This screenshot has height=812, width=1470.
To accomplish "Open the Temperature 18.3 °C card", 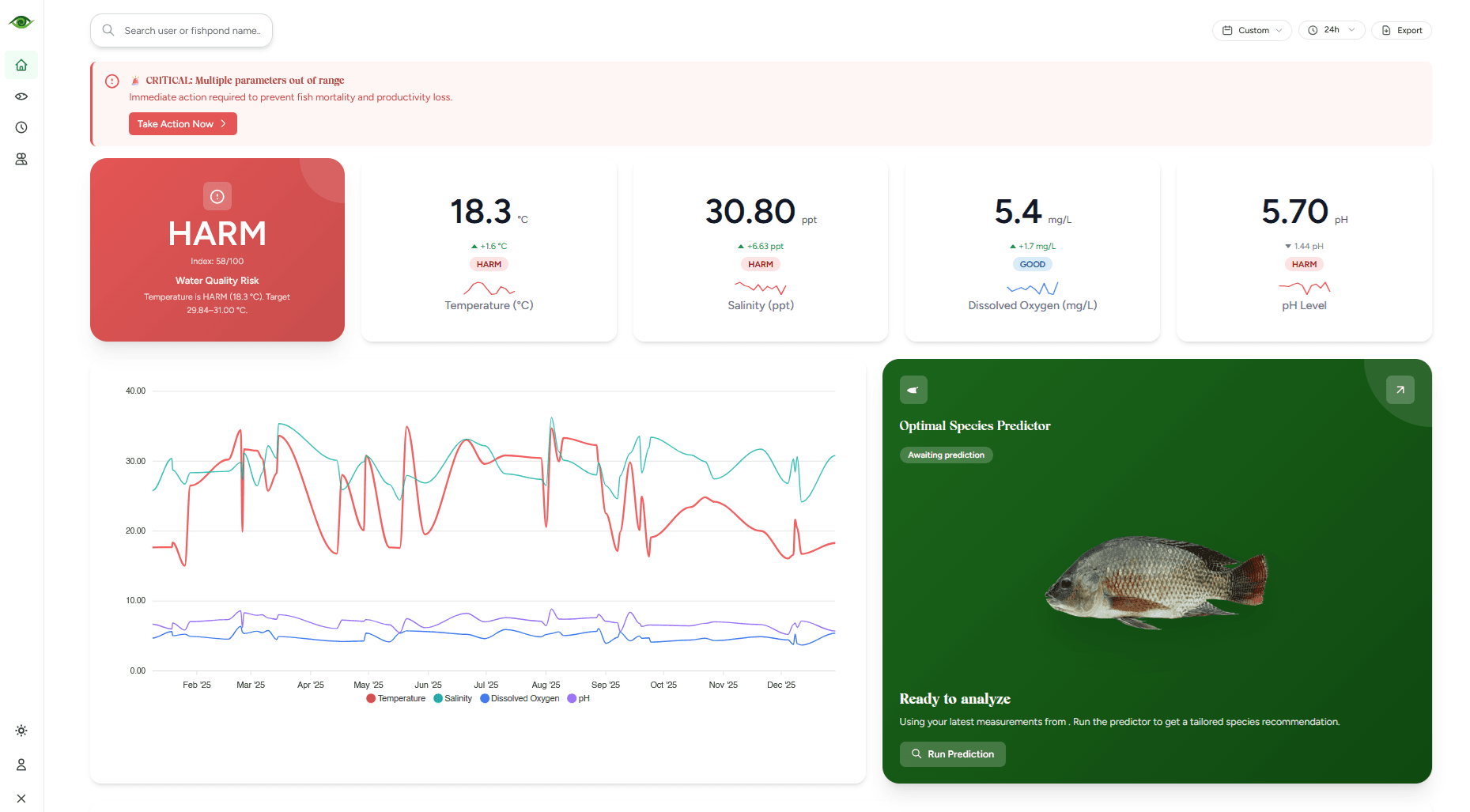I will pyautogui.click(x=489, y=250).
